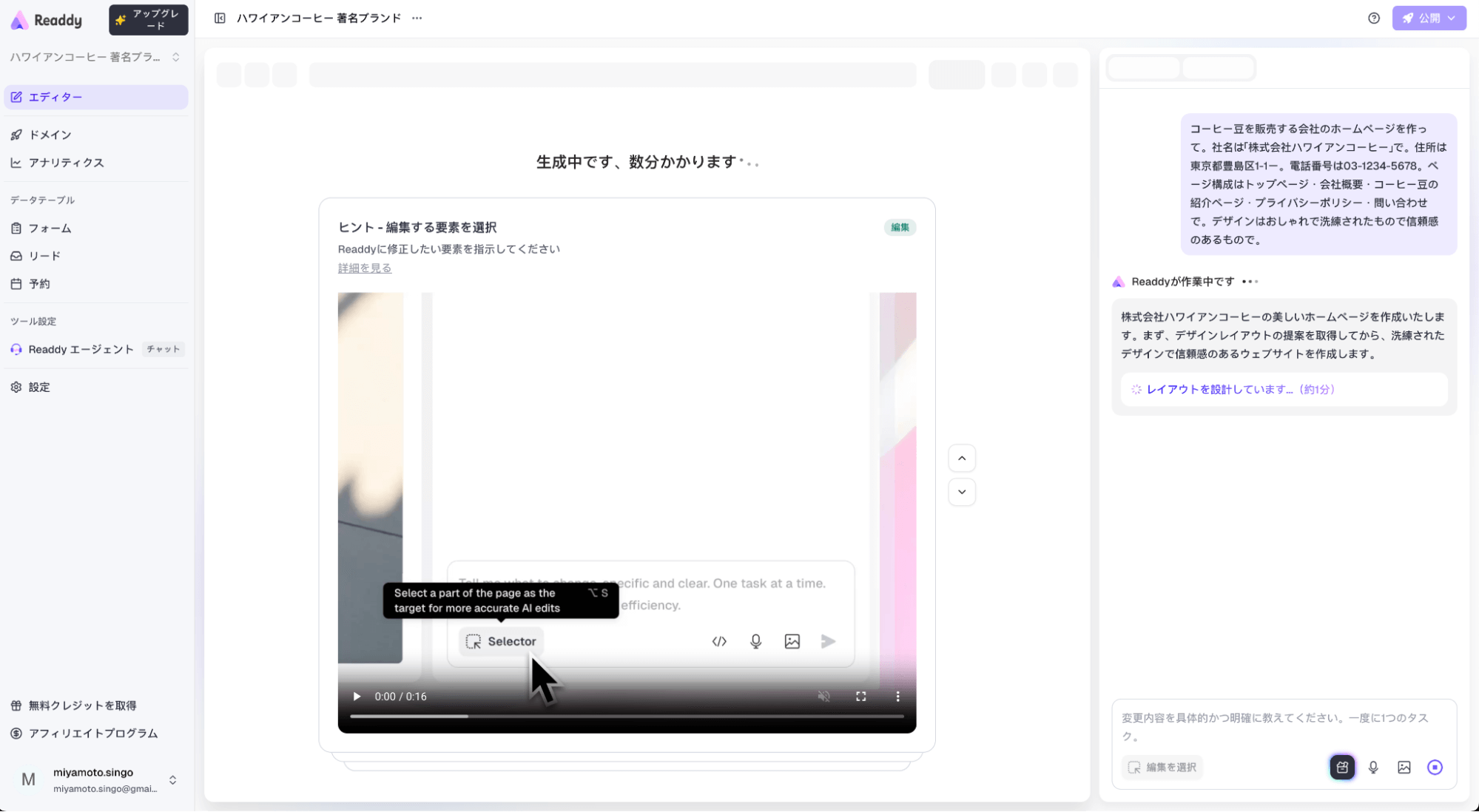Image resolution: width=1479 pixels, height=812 pixels.
Task: Expand the miyamoto.singo account switcher
Action: pos(172,780)
